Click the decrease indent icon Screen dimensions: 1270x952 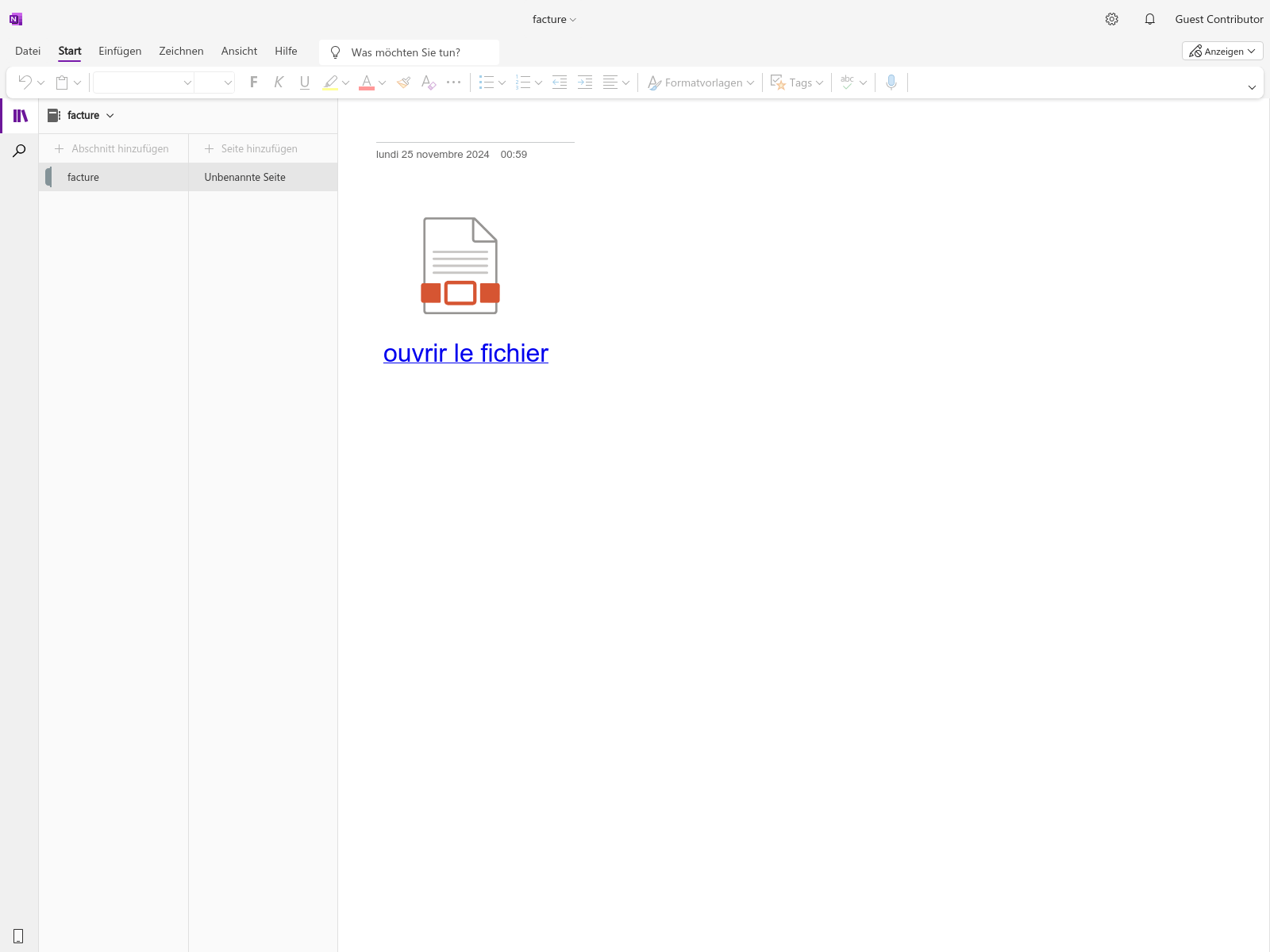[x=560, y=82]
